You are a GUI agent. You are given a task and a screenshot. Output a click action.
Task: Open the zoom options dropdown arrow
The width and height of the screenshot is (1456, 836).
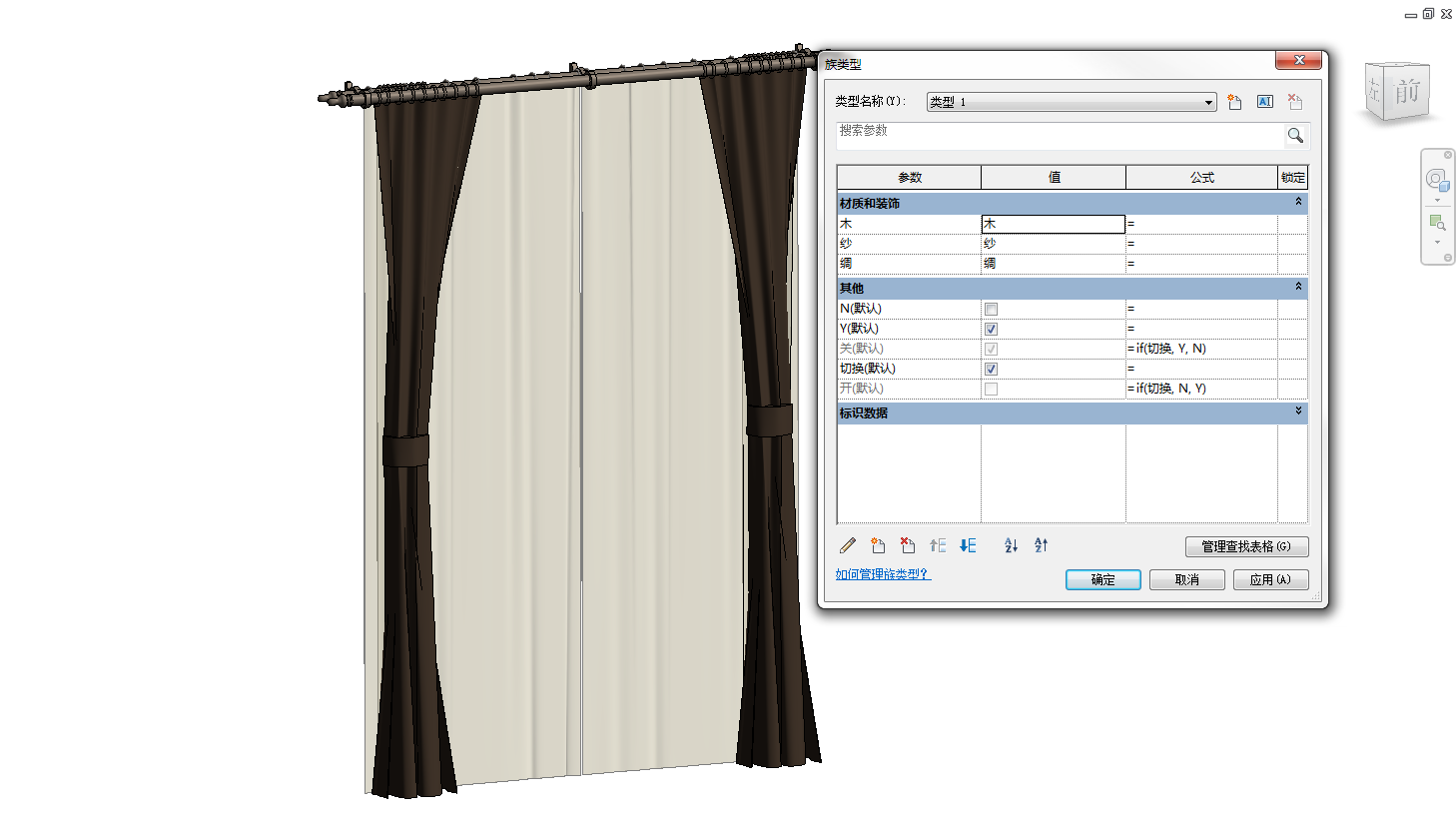1437,242
